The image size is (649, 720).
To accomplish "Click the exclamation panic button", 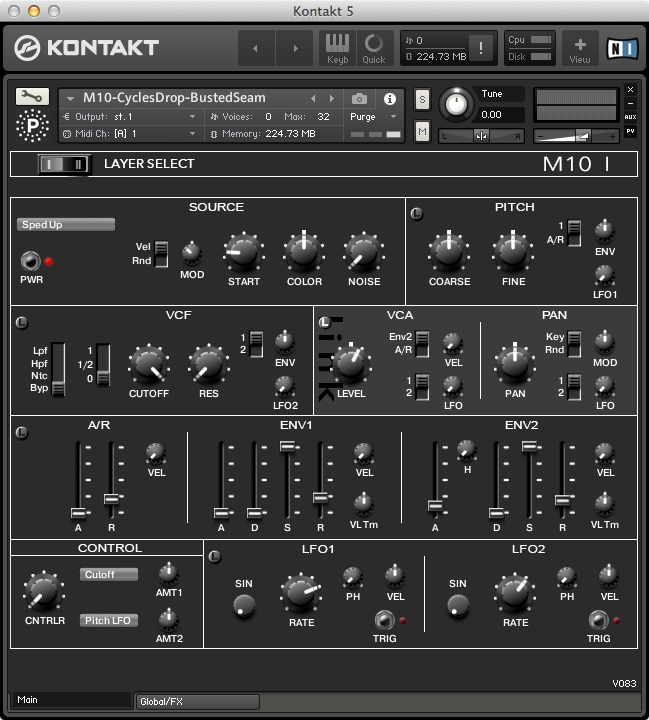I will click(480, 48).
